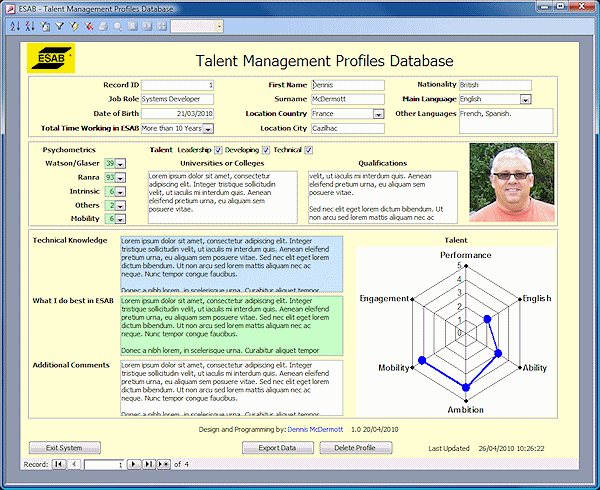Select the multiple pages view icon
Viewport: 600px width, 490px height.
162,26
